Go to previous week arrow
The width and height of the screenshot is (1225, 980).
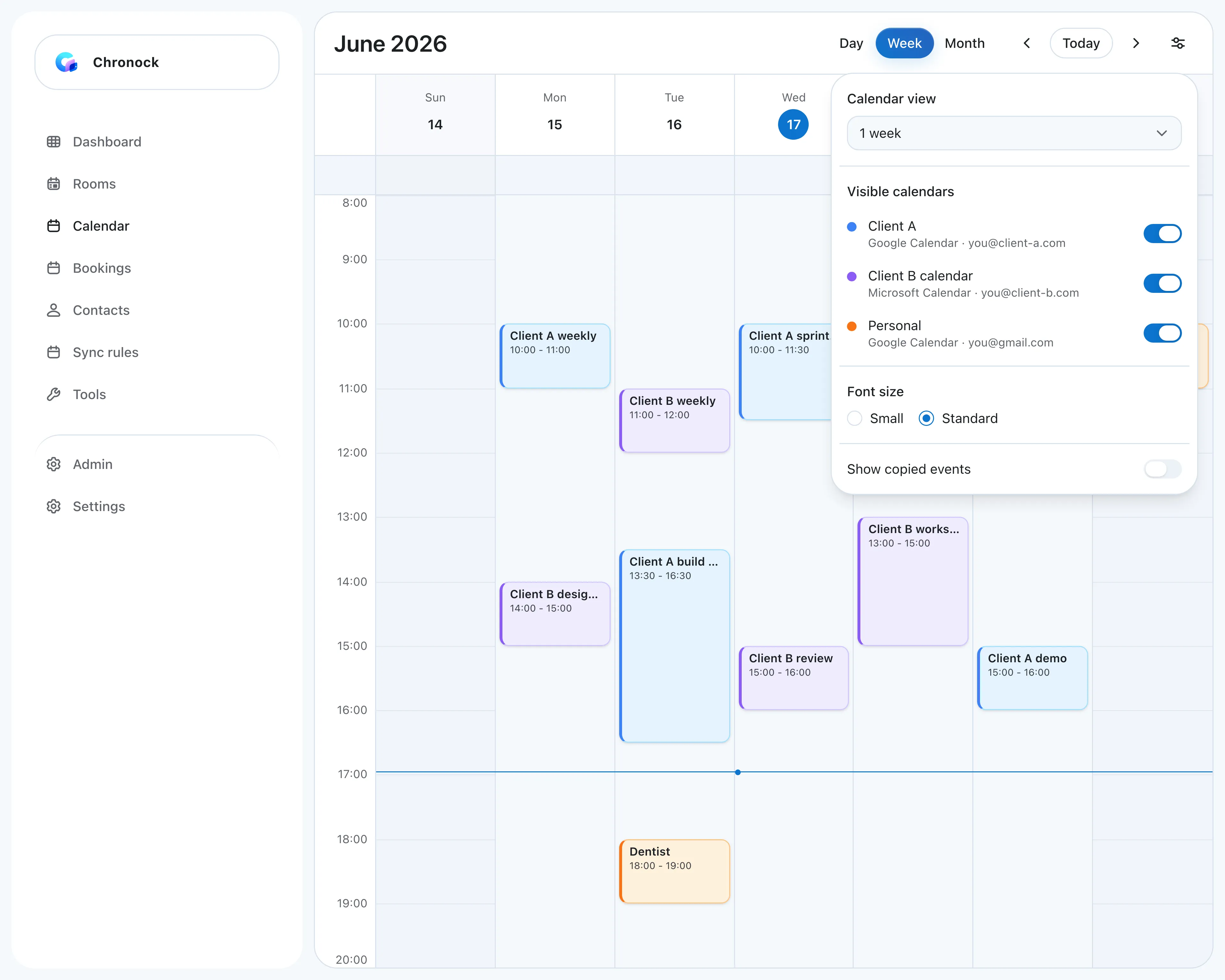[x=1027, y=43]
